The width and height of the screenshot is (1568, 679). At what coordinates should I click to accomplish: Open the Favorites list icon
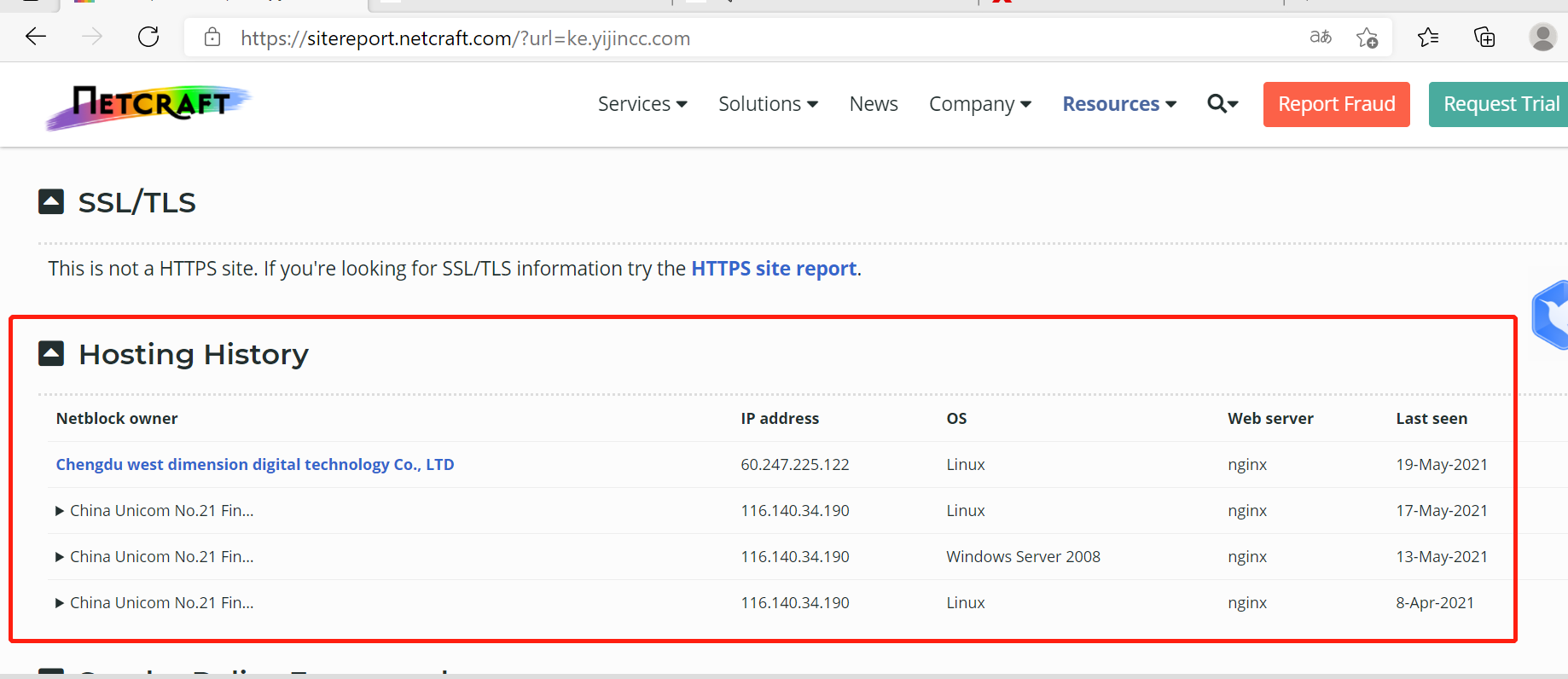coord(1428,37)
